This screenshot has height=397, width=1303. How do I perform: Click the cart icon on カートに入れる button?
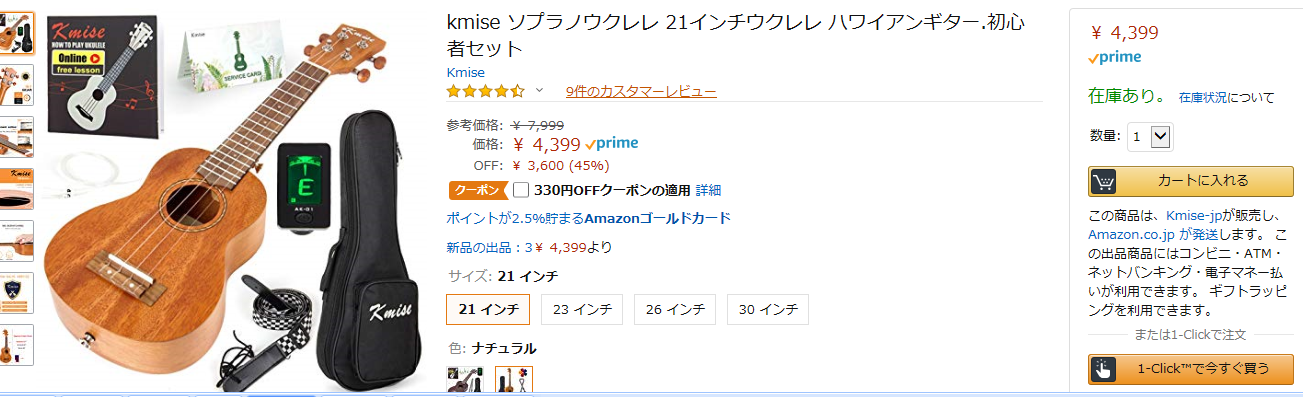1104,181
